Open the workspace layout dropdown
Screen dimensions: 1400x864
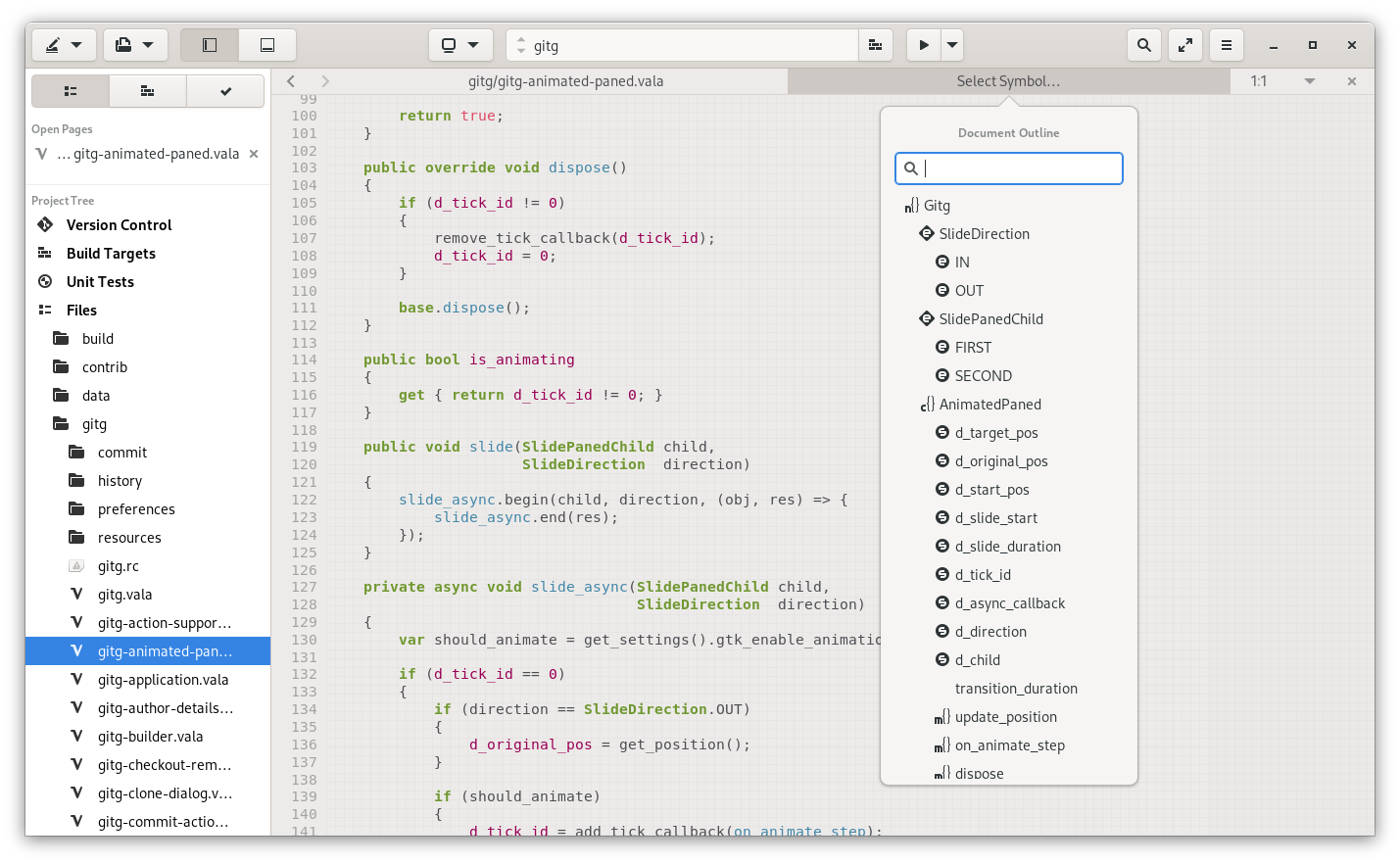(x=460, y=45)
